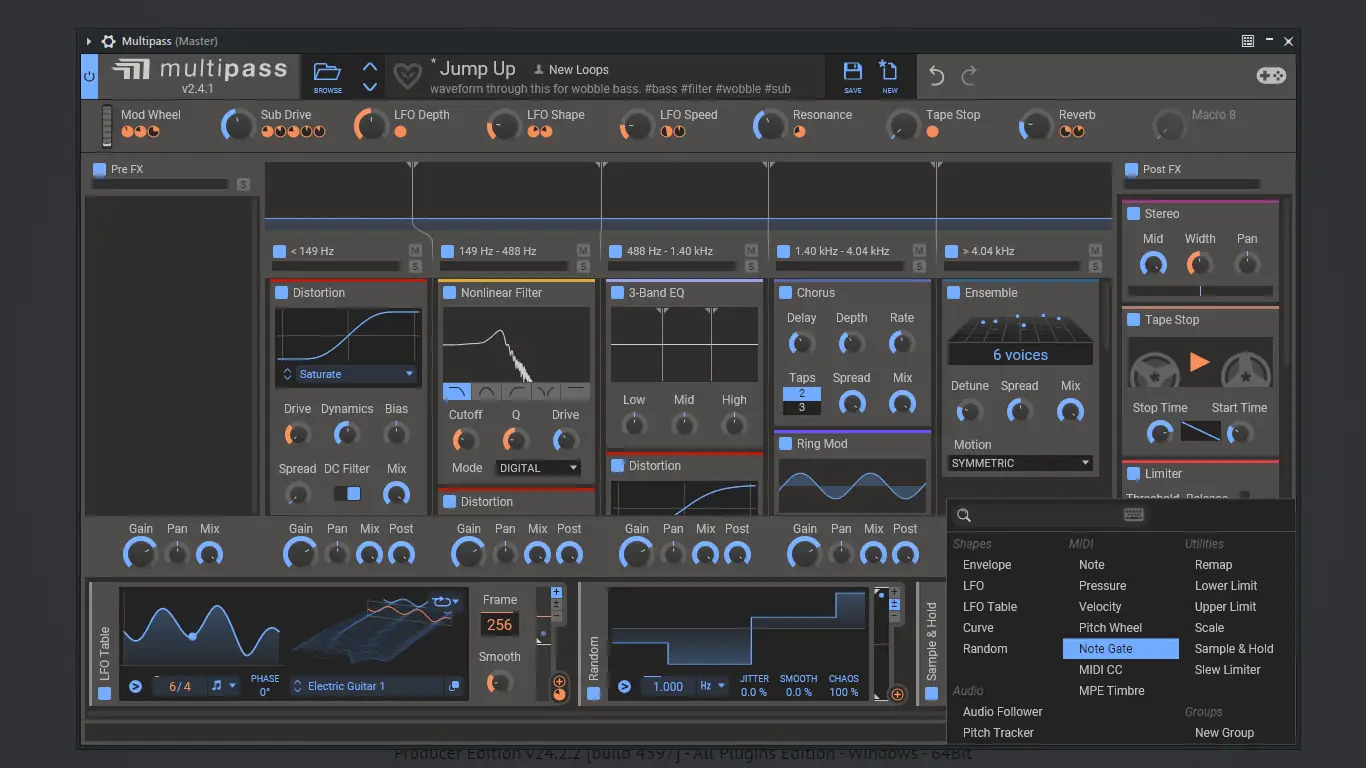Undo the last change
Image resolution: width=1366 pixels, height=768 pixels.
click(936, 75)
